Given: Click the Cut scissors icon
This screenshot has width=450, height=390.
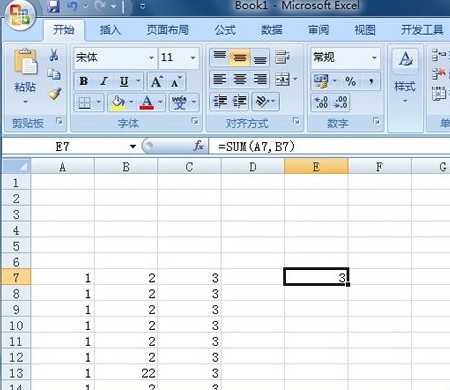Looking at the screenshot, I should tap(54, 55).
